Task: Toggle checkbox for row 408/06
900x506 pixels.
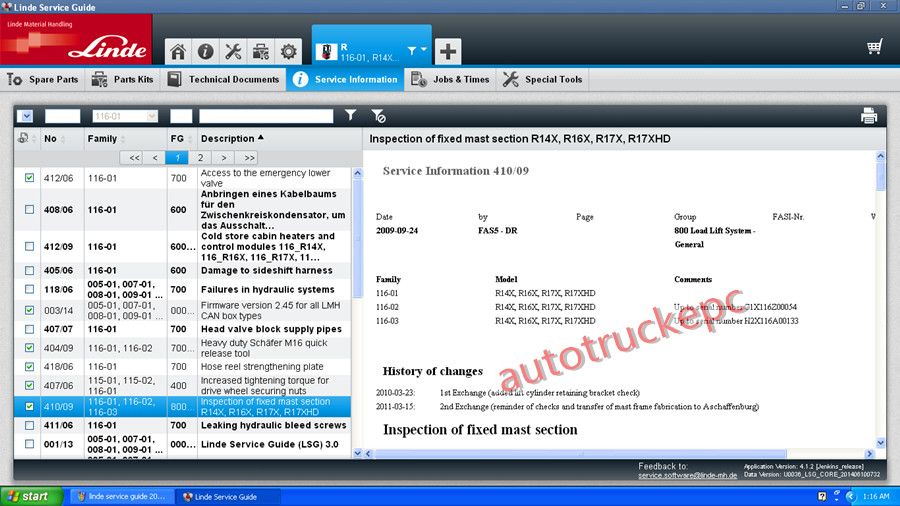Action: pyautogui.click(x=29, y=209)
